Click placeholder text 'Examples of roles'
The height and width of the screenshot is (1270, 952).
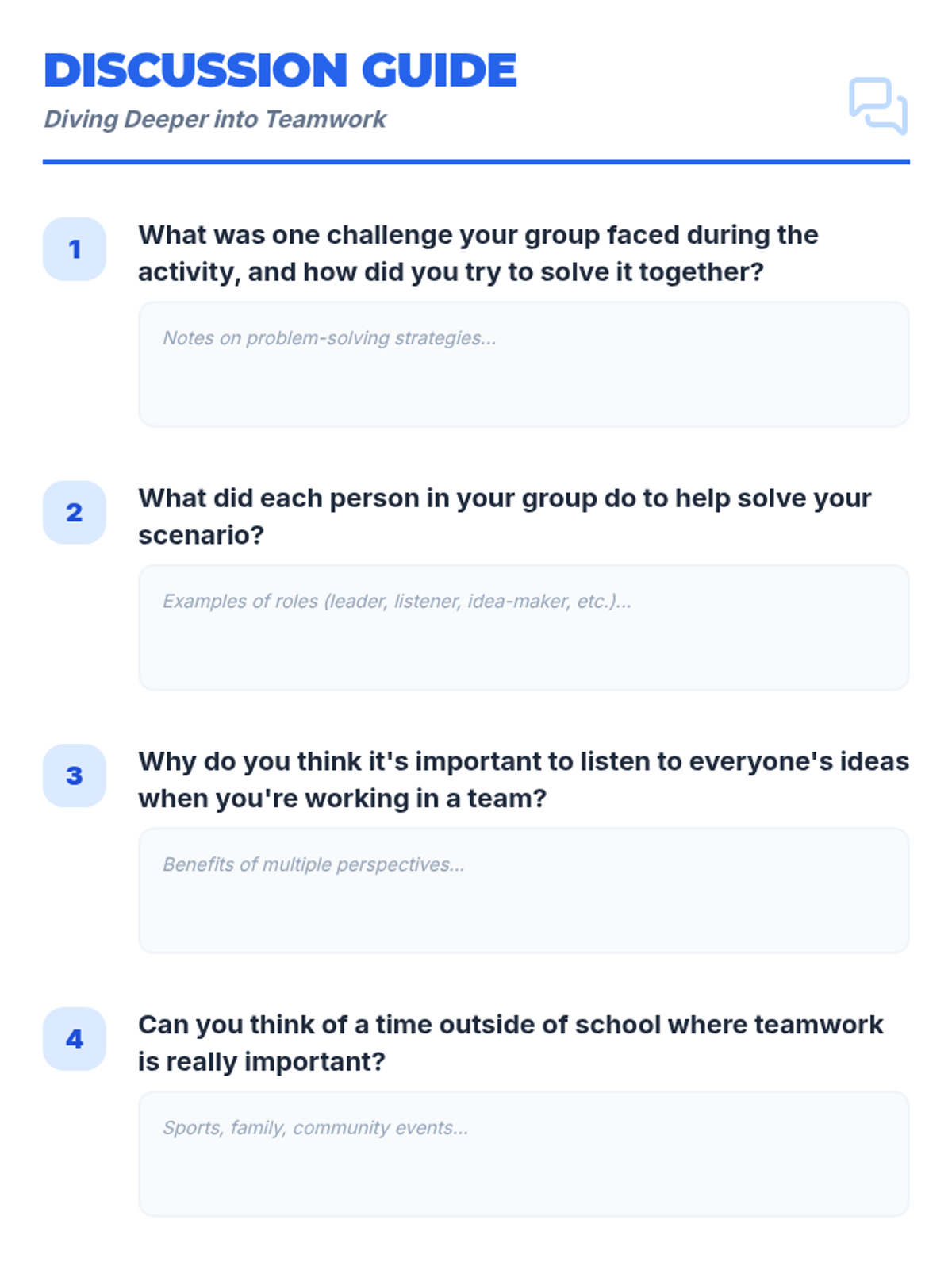pos(397,602)
